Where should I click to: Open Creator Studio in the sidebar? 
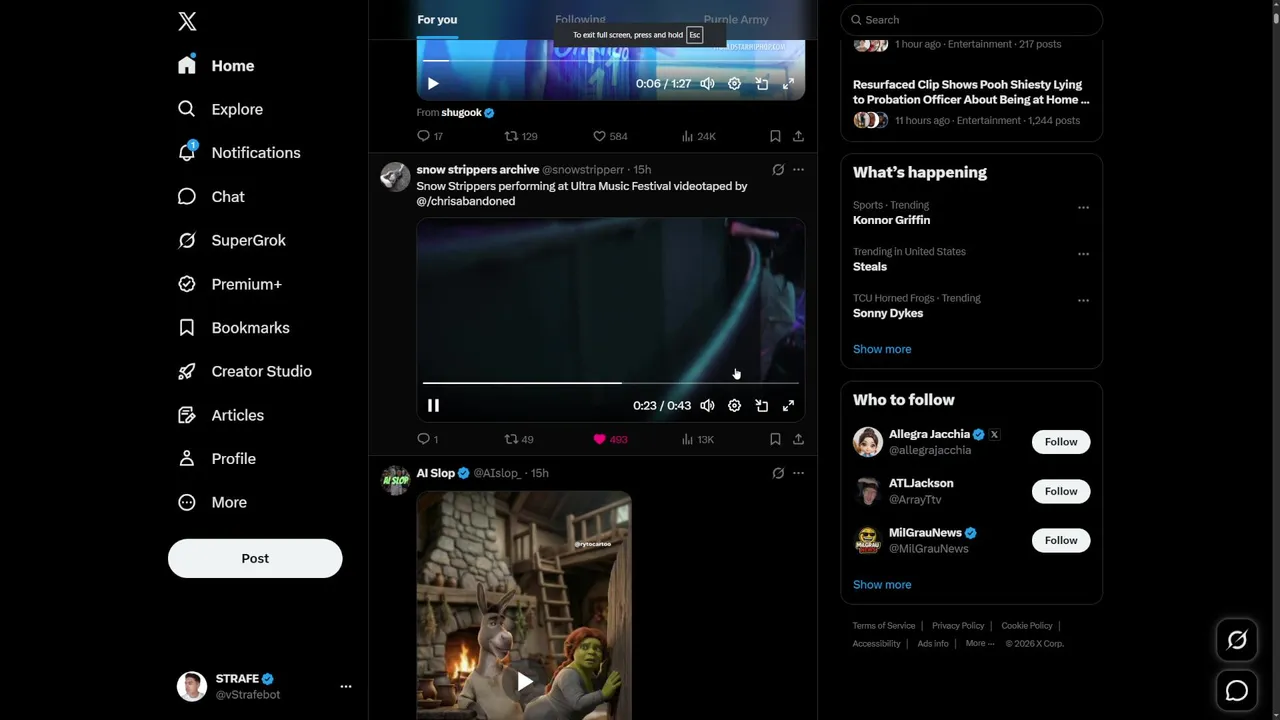[246, 371]
